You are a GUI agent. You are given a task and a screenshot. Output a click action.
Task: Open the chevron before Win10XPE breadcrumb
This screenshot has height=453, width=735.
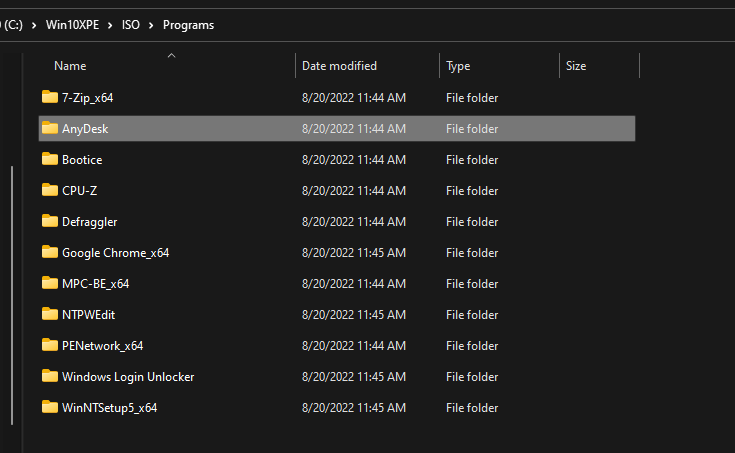pyautogui.click(x=32, y=25)
